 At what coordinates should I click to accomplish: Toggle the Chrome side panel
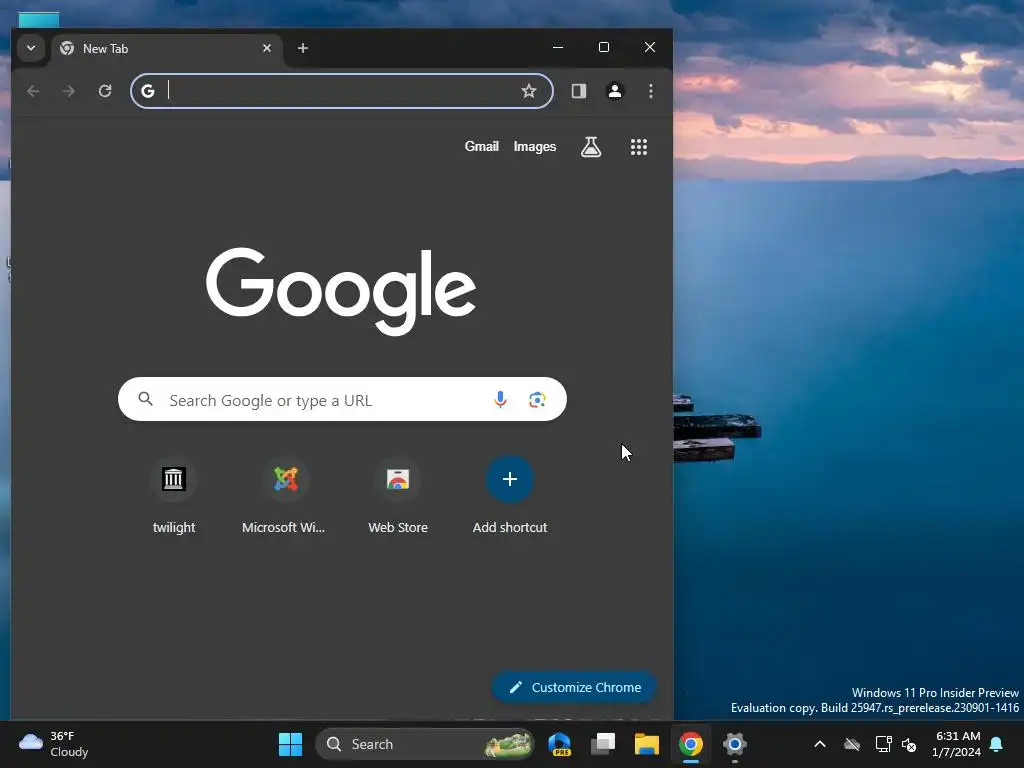click(579, 91)
